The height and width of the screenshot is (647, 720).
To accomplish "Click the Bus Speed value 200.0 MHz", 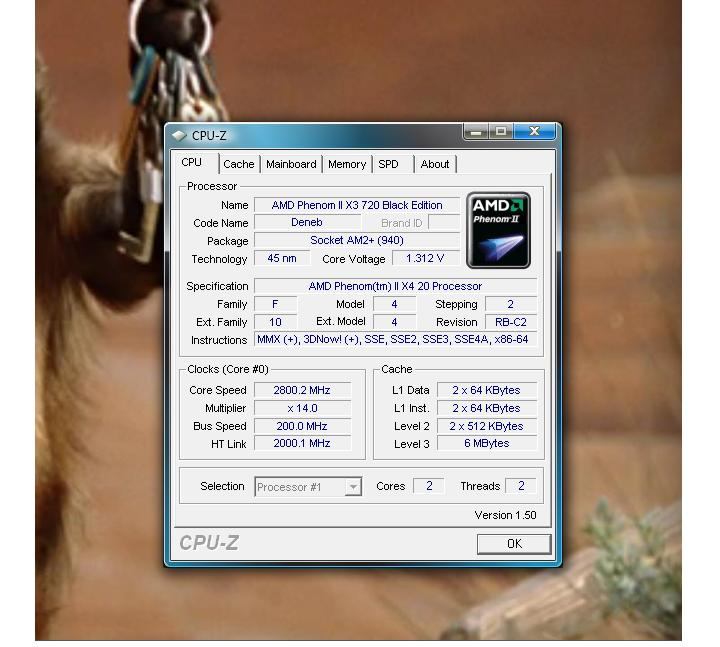I will 302,426.
